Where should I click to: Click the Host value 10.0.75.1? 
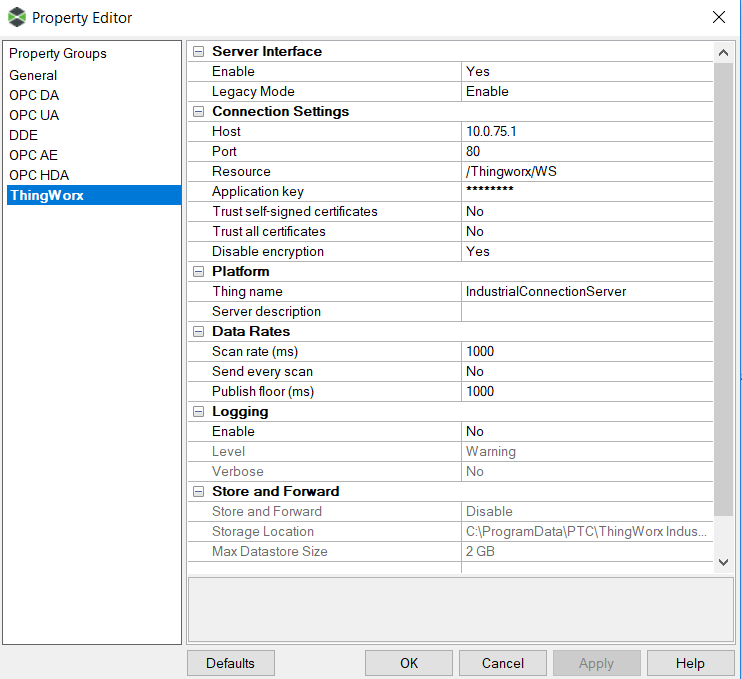point(587,132)
